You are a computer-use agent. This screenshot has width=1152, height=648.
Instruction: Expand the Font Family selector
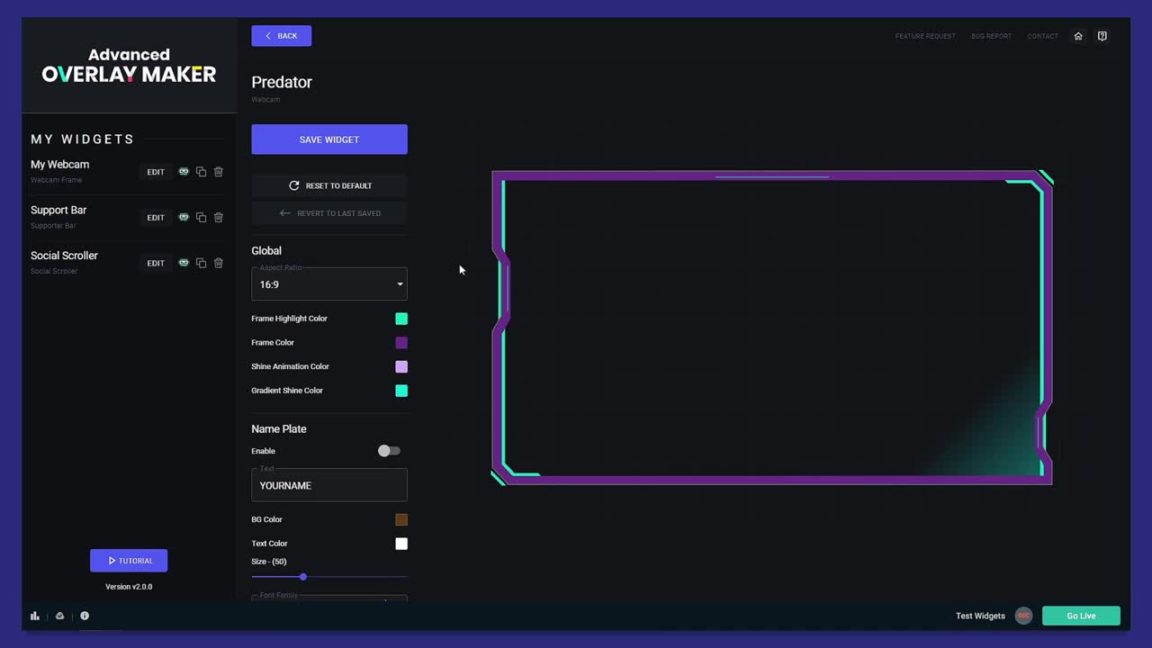click(x=329, y=598)
